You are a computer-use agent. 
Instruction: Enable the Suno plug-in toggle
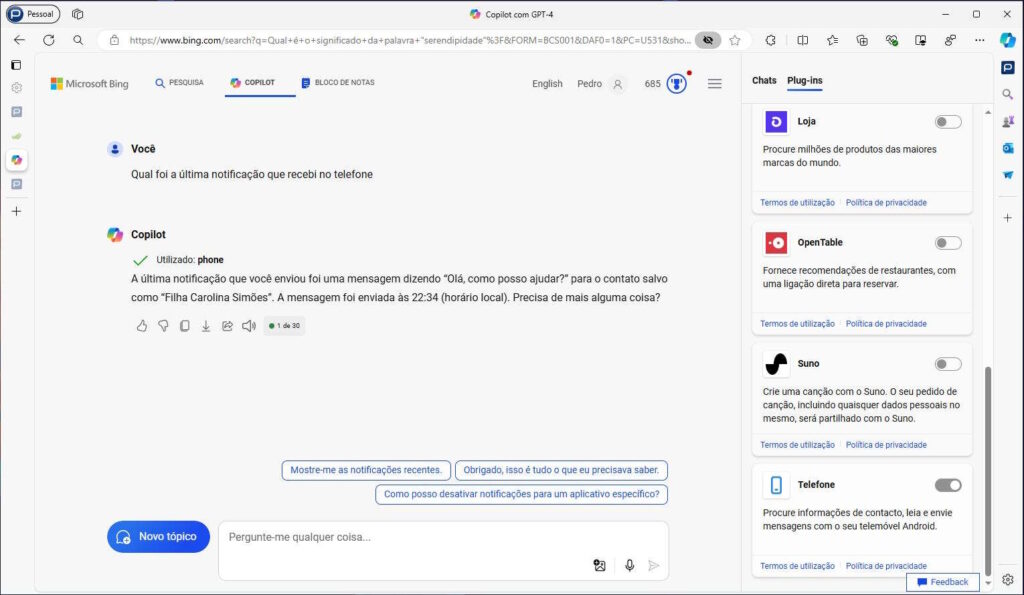(948, 364)
